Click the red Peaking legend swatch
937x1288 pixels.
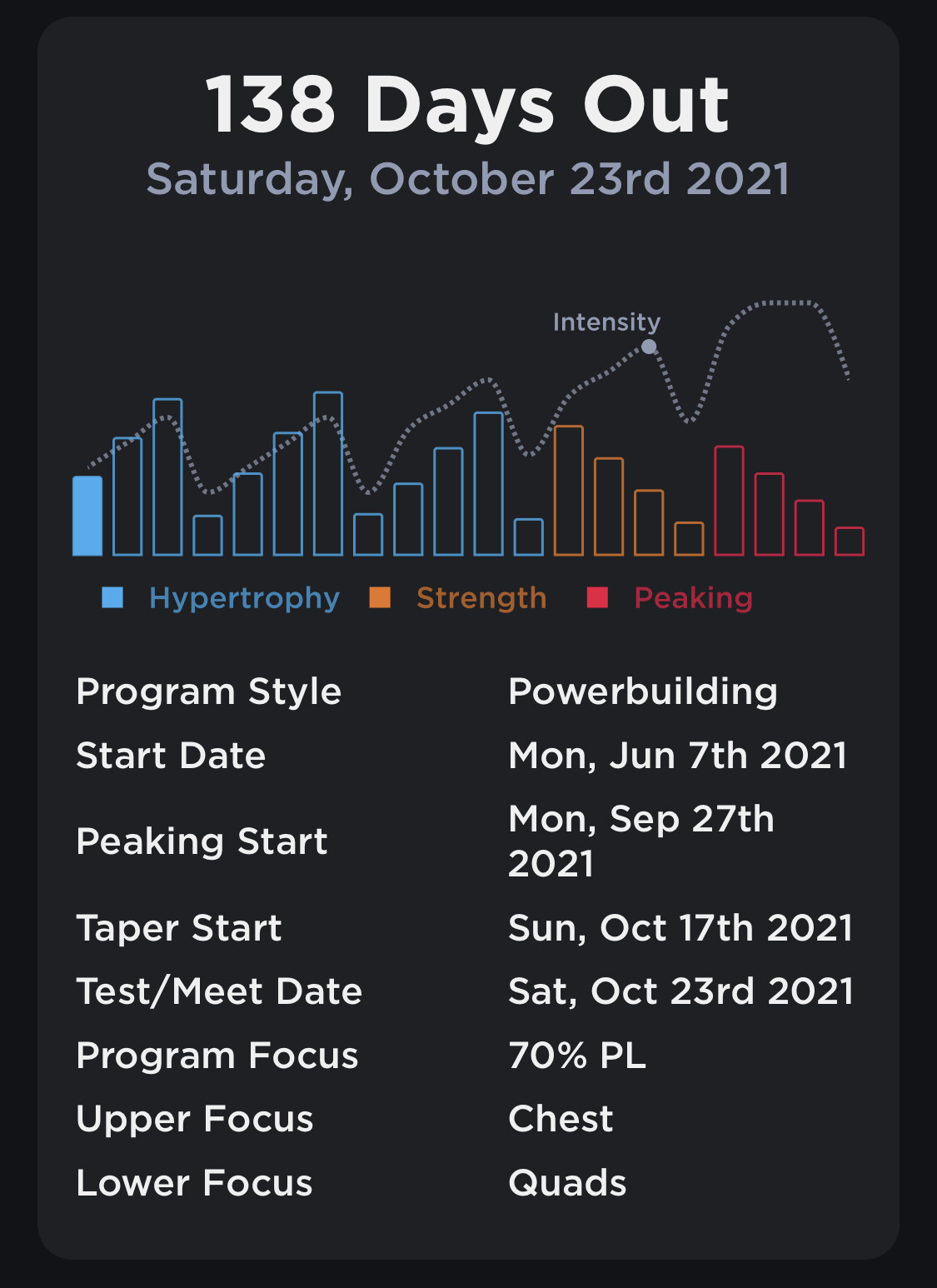coord(597,597)
